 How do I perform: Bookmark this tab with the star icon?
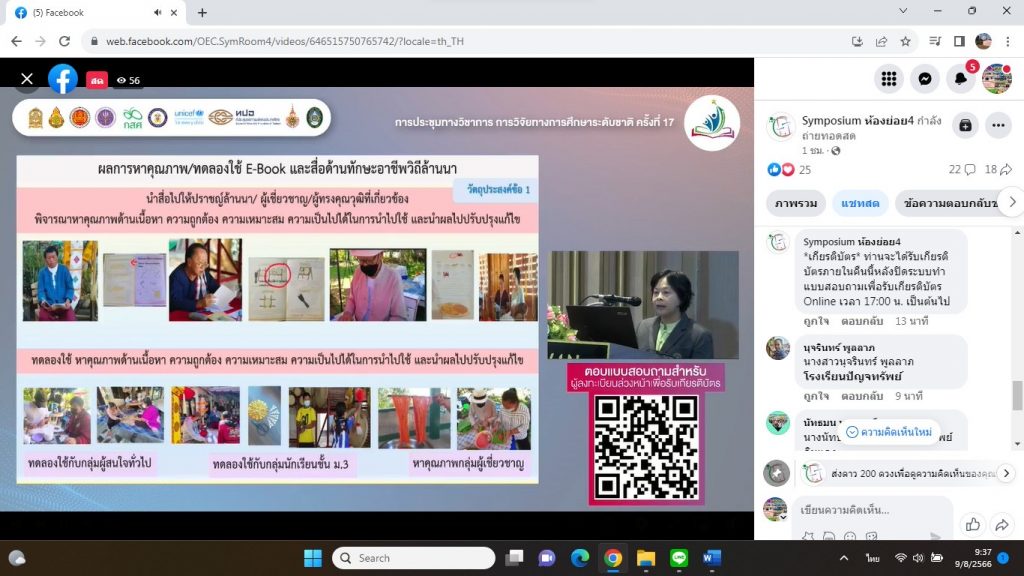(x=905, y=41)
